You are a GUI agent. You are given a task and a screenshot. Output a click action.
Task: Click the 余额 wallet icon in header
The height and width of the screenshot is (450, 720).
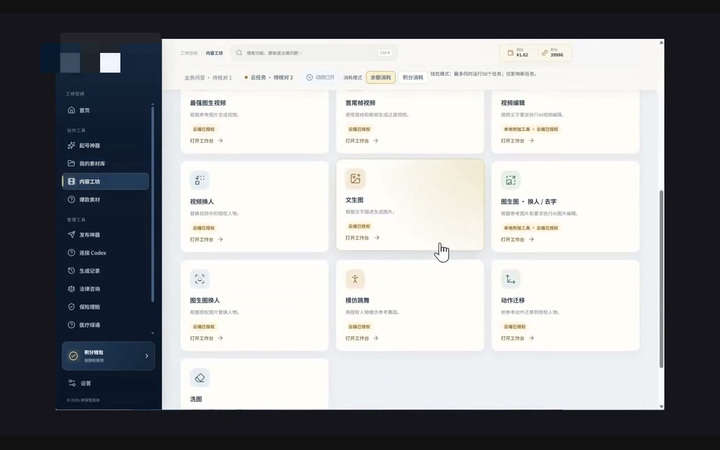(x=510, y=53)
